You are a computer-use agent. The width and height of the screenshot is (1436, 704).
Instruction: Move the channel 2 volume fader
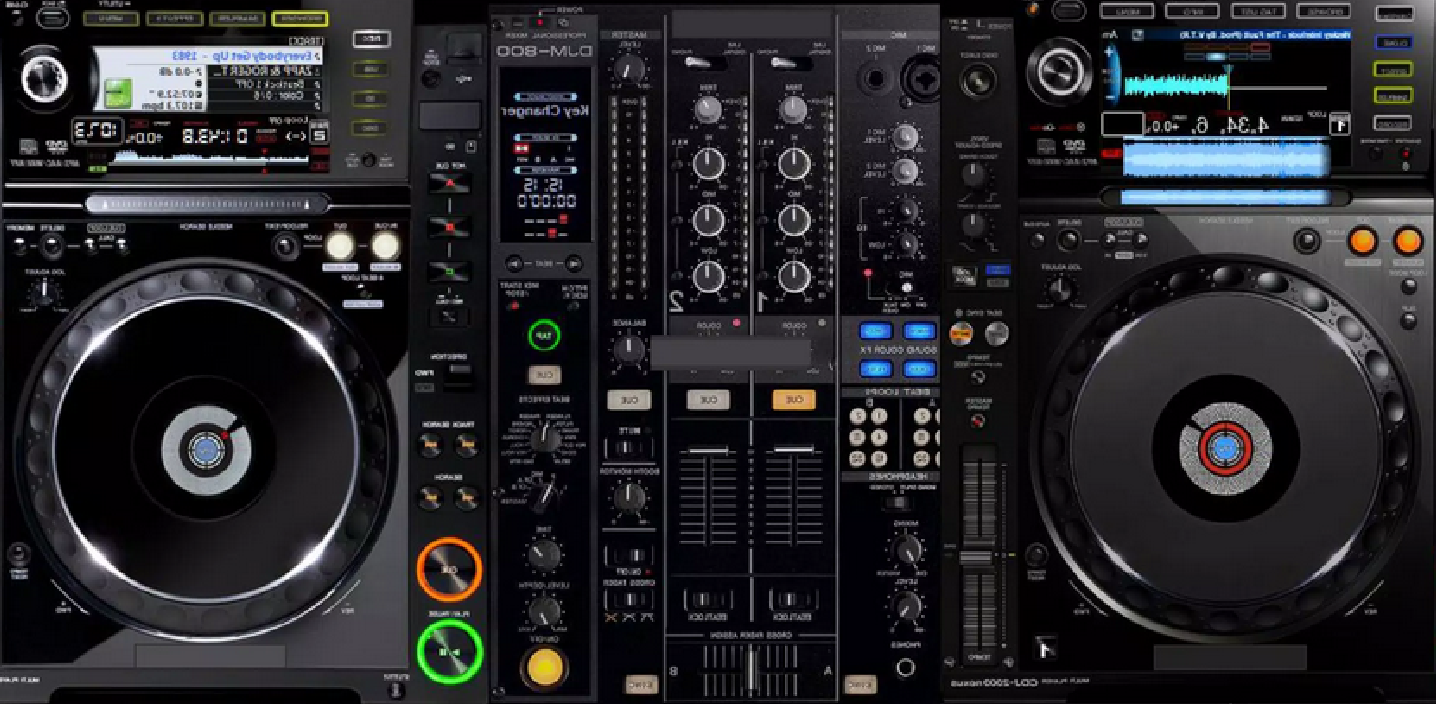[x=708, y=451]
